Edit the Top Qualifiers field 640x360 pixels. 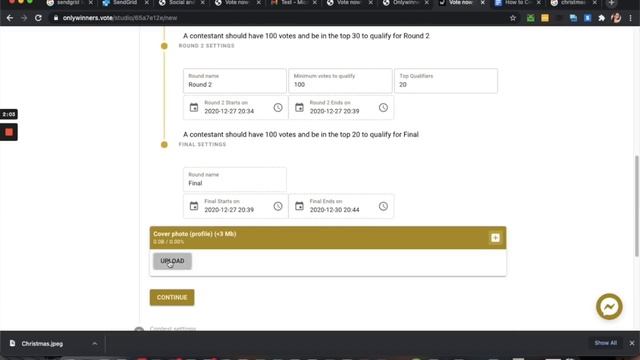pos(446,81)
